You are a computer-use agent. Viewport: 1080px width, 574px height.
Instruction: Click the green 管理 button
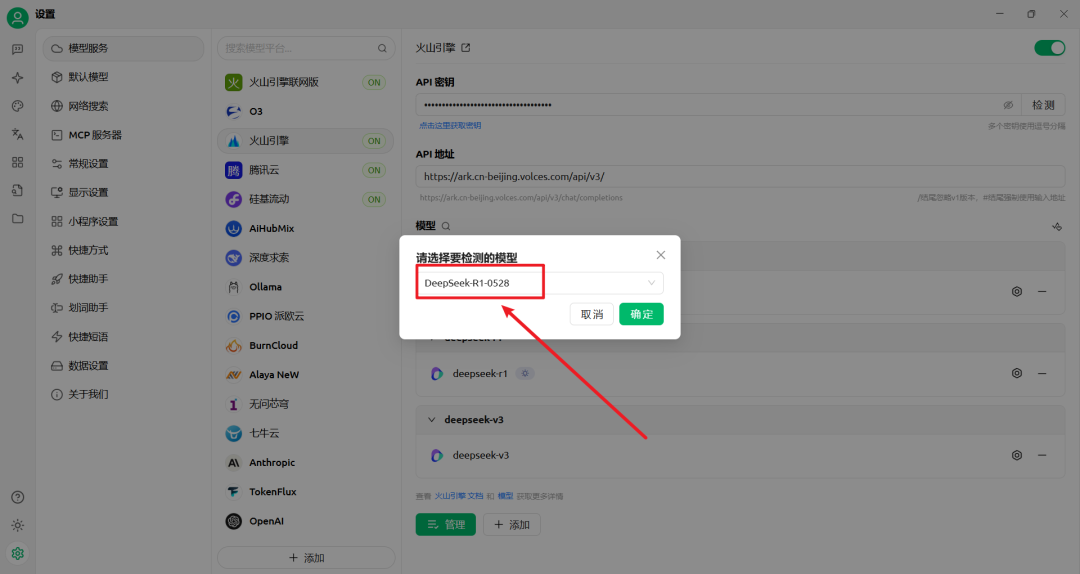[x=446, y=525]
